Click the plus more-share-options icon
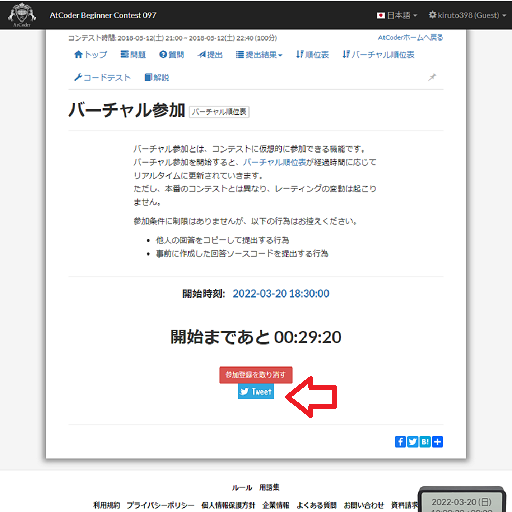512x512 pixels. pos(437,442)
